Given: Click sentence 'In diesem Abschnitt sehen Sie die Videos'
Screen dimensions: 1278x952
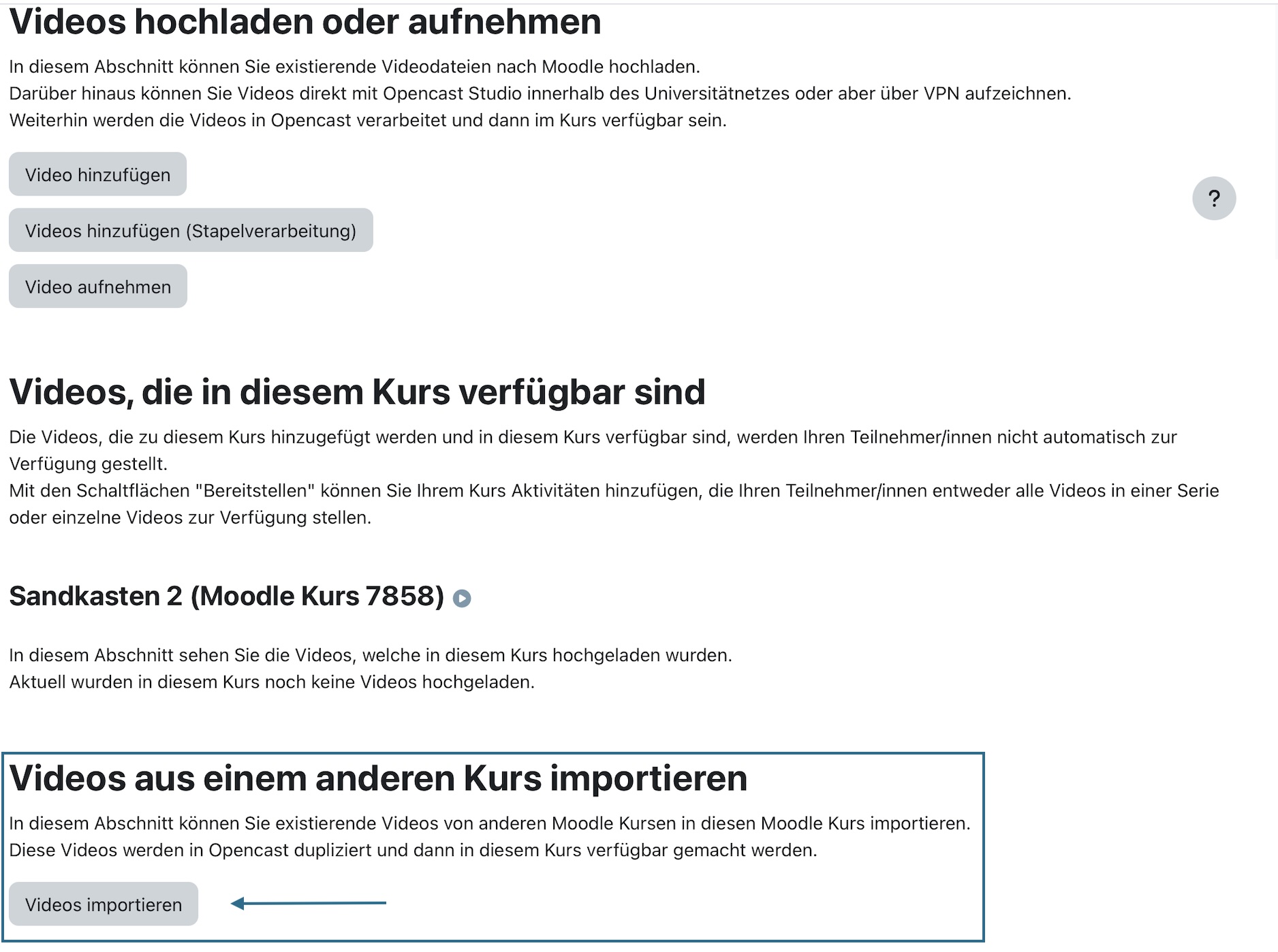Looking at the screenshot, I should tap(371, 655).
